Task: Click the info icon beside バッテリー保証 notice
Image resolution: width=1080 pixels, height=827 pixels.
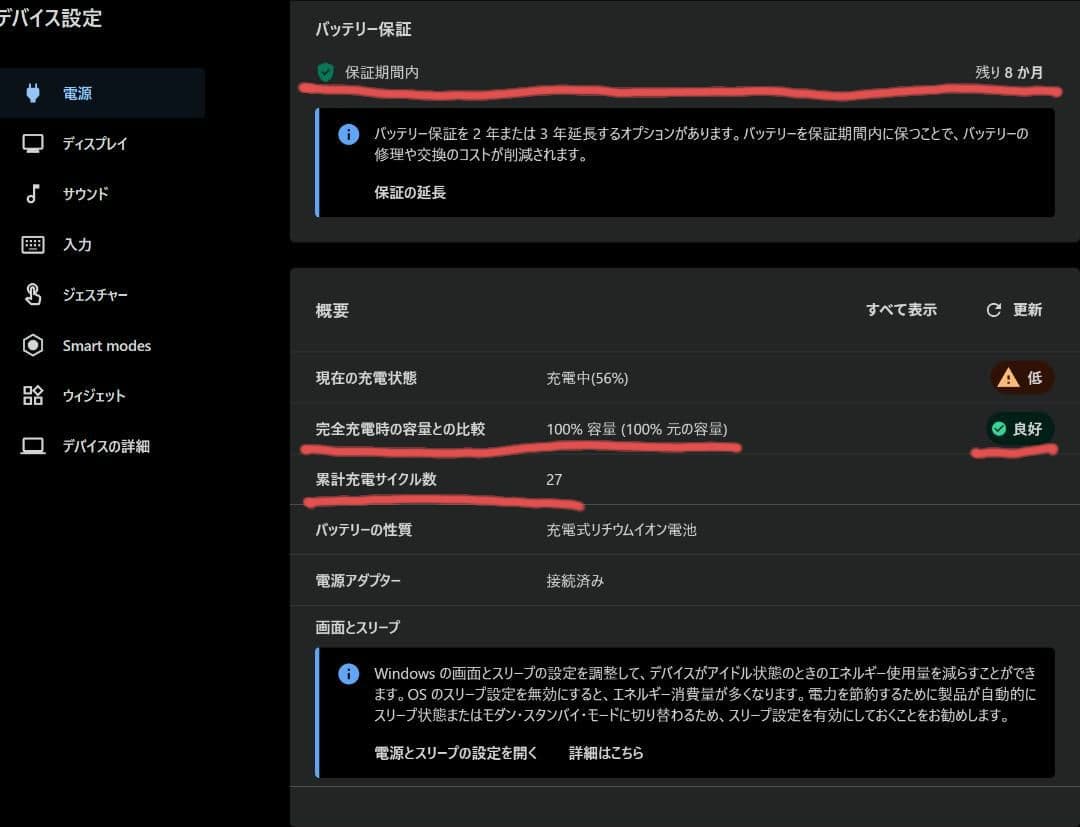Action: coord(348,134)
